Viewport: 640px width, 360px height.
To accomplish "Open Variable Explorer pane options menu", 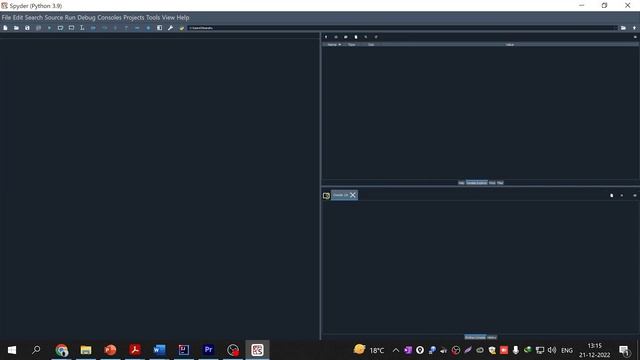I will (x=635, y=37).
